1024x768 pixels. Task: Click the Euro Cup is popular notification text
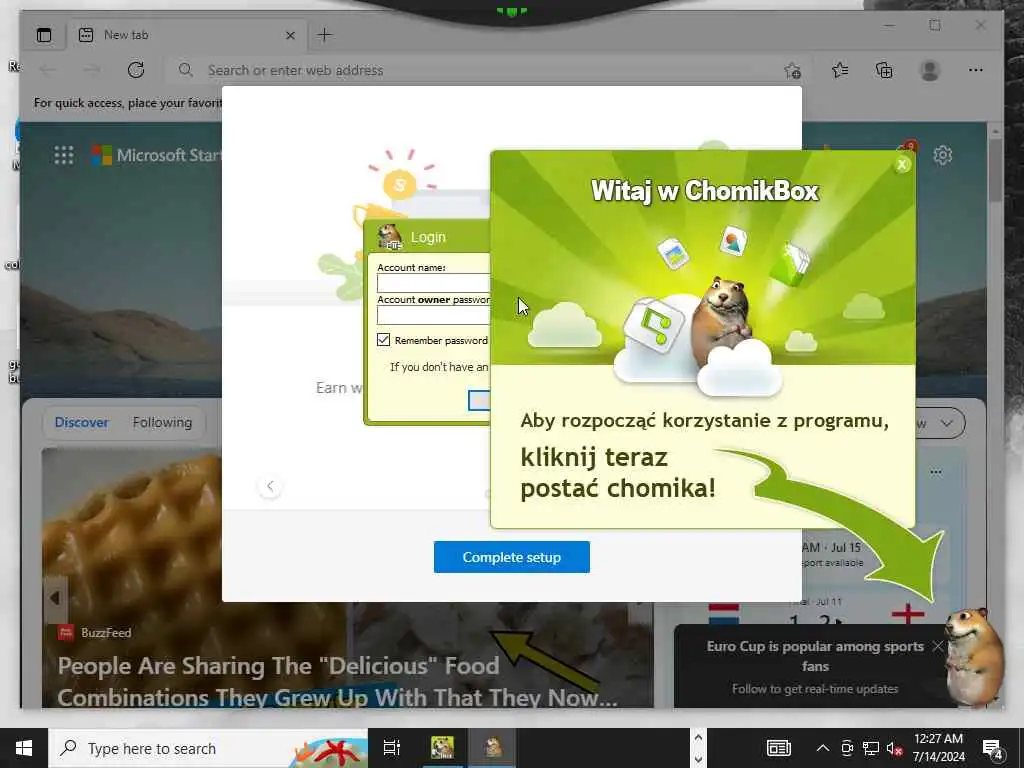(815, 656)
